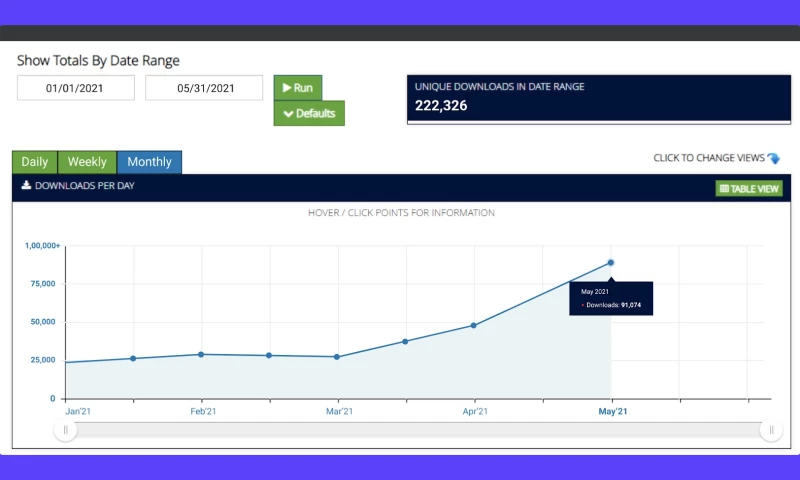
Task: Click the start date field 01/01/2021
Action: tap(76, 88)
